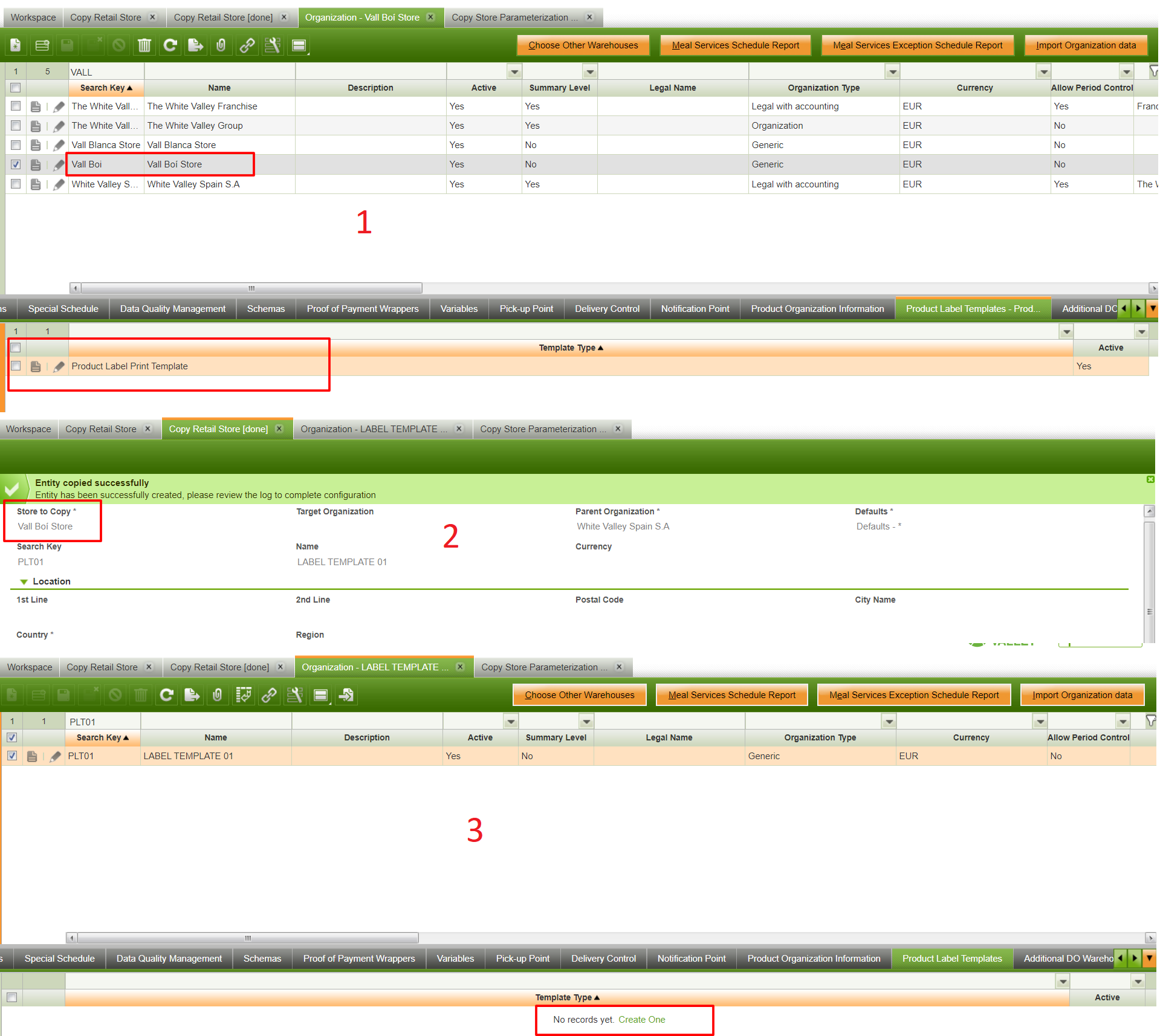Click Meal Services Schedule Report in LABEL TEMPLATE window
The image size is (1160, 1036).
pyautogui.click(x=731, y=695)
